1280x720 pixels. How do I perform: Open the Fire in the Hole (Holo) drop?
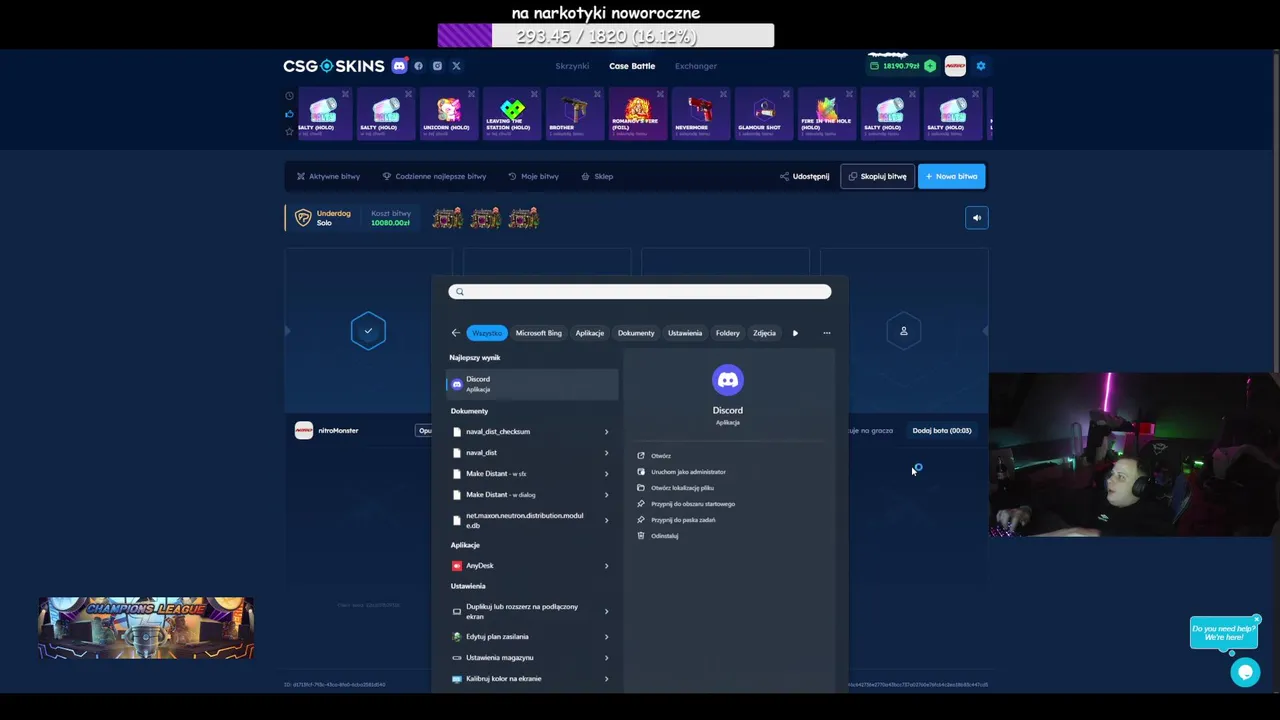(825, 114)
